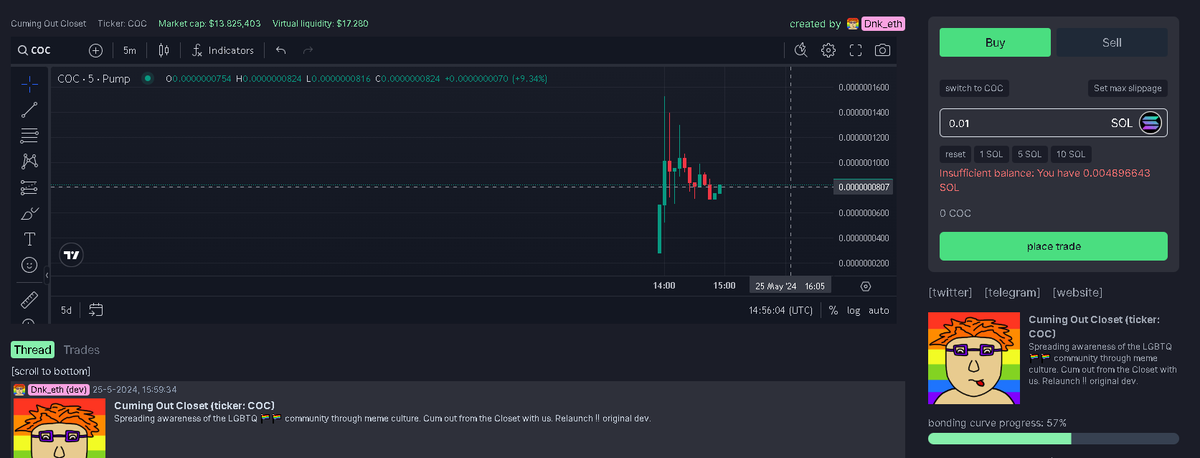Viewport: 1200px width, 458px height.
Task: Open the thread post image thumbnail
Action: pos(59,428)
